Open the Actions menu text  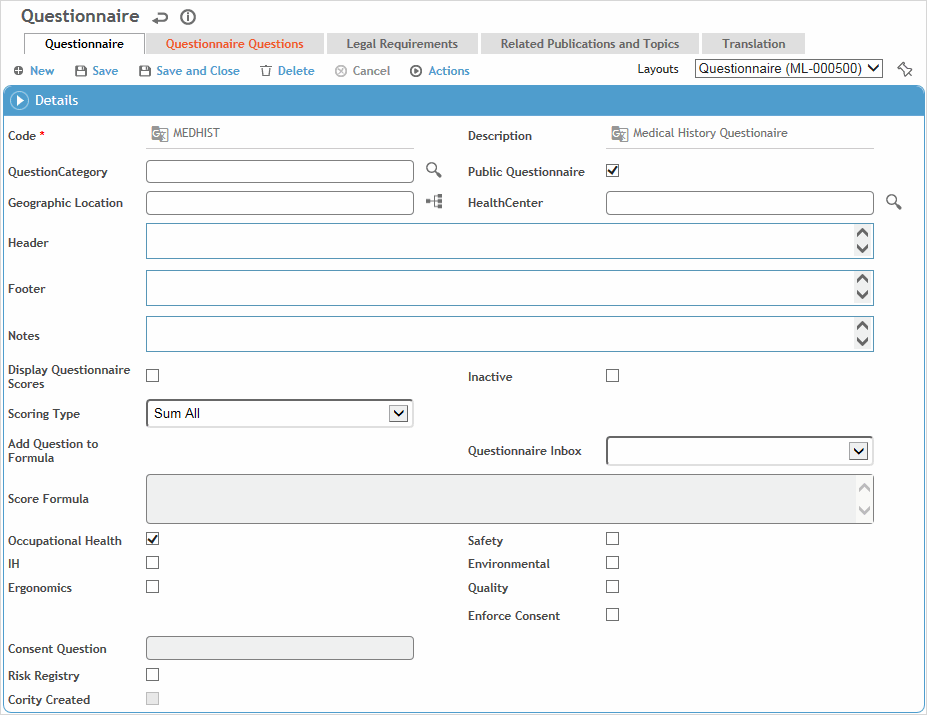pyautogui.click(x=449, y=71)
